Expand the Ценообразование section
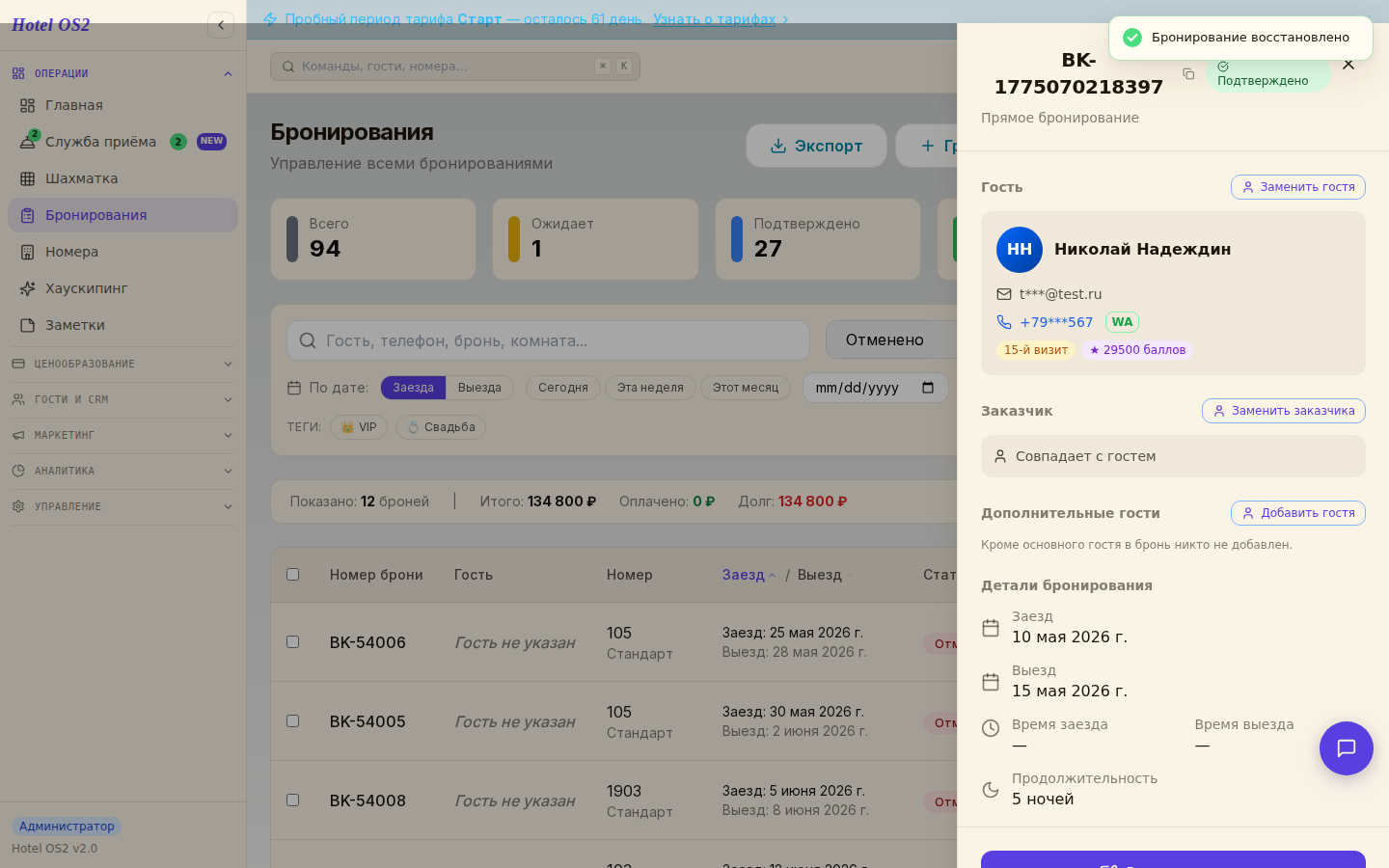Image resolution: width=1389 pixels, height=868 pixels. point(123,364)
